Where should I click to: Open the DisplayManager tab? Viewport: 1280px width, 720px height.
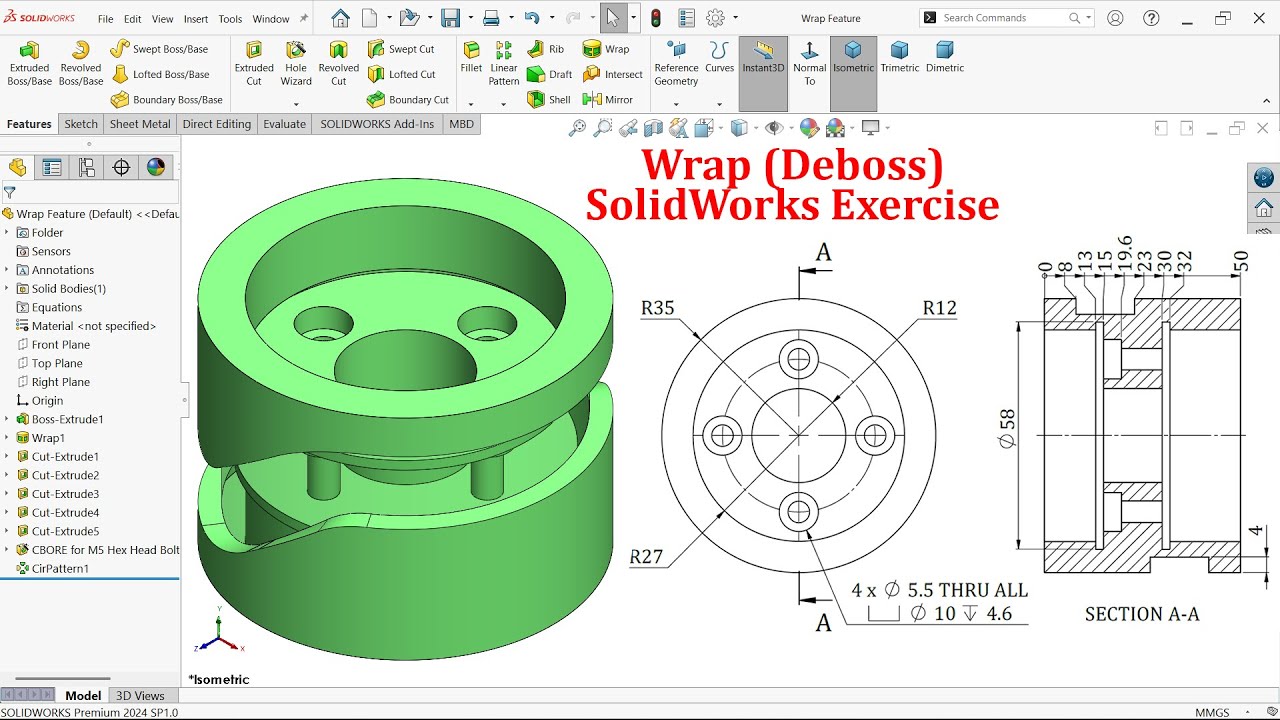point(156,167)
